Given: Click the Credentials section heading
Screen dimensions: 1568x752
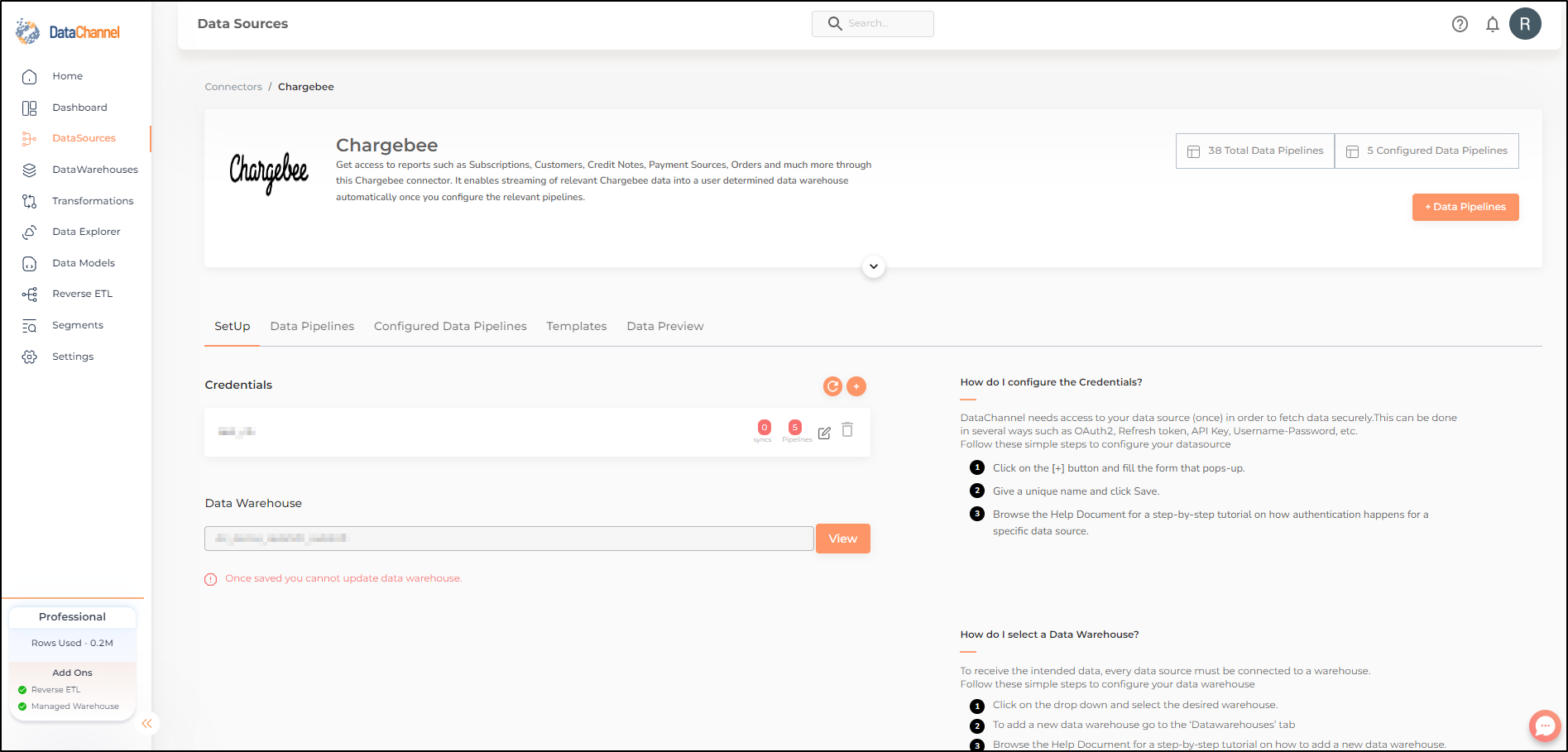Looking at the screenshot, I should (x=238, y=385).
